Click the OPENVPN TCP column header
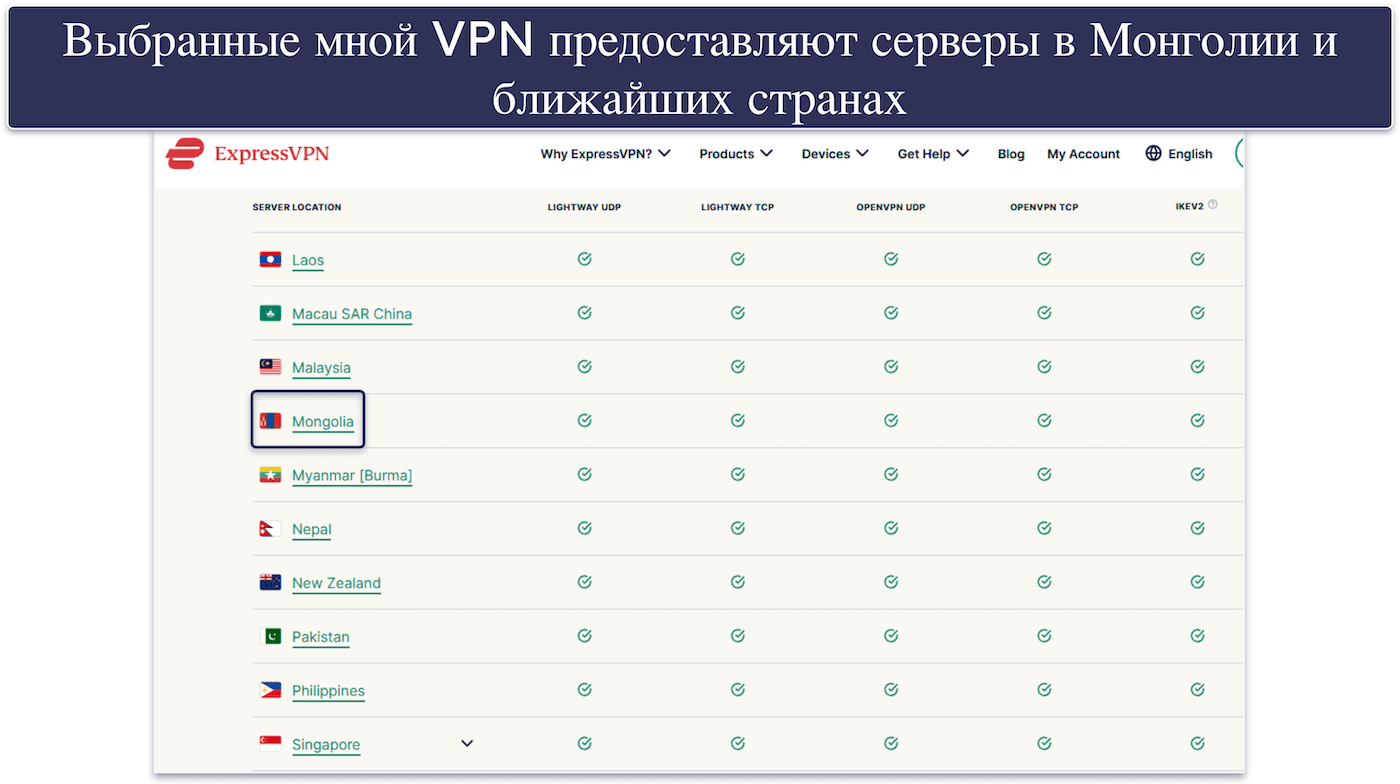 (1044, 207)
